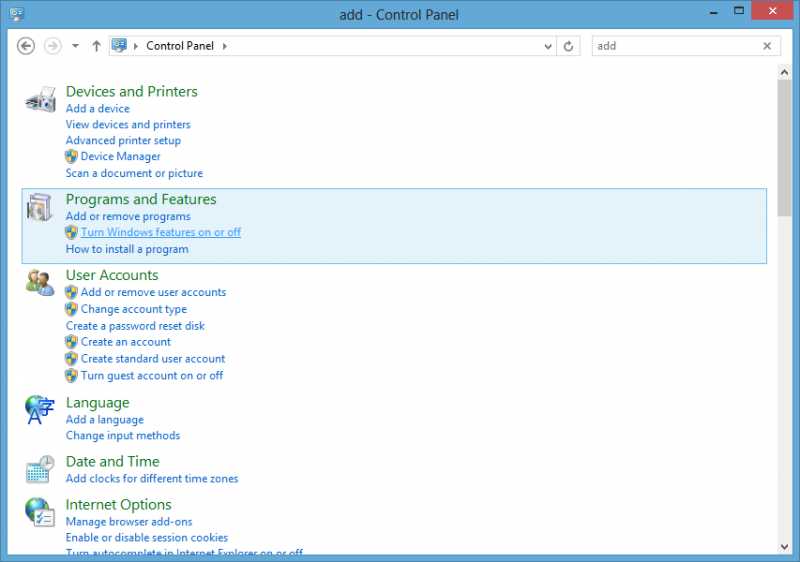The height and width of the screenshot is (562, 800).
Task: Open Add a device link
Action: [97, 109]
